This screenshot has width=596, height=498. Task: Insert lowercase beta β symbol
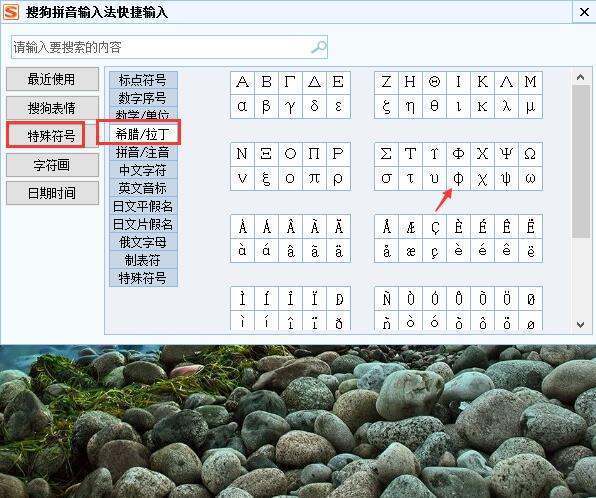tap(266, 106)
